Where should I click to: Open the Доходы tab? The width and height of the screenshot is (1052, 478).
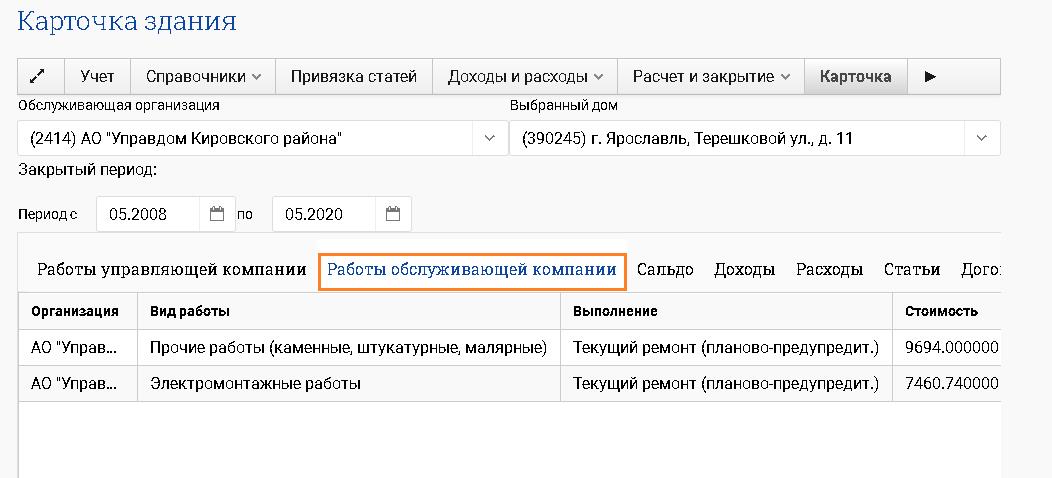[744, 270]
